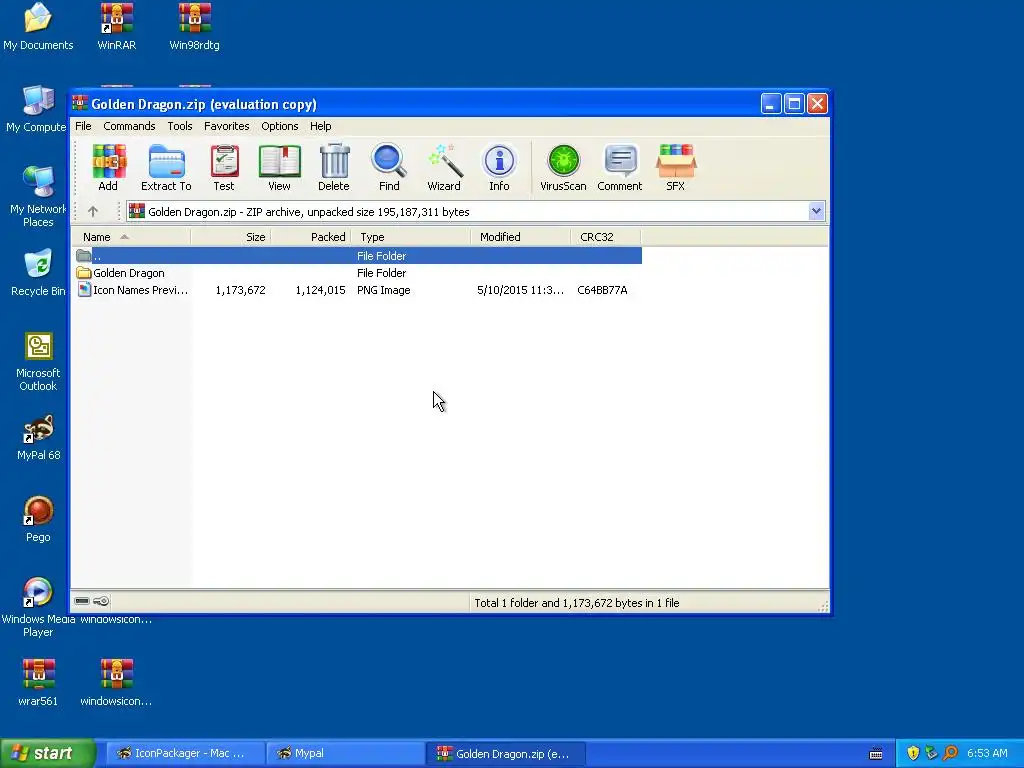The width and height of the screenshot is (1024, 768).
Task: Click the Add toolbar icon
Action: 108,167
